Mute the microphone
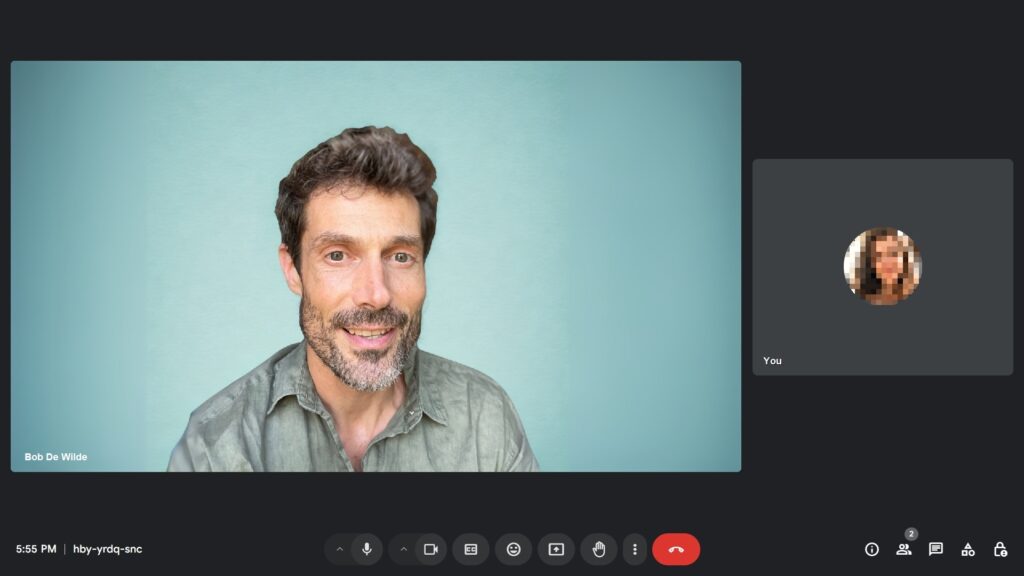This screenshot has height=576, width=1024. click(x=367, y=549)
